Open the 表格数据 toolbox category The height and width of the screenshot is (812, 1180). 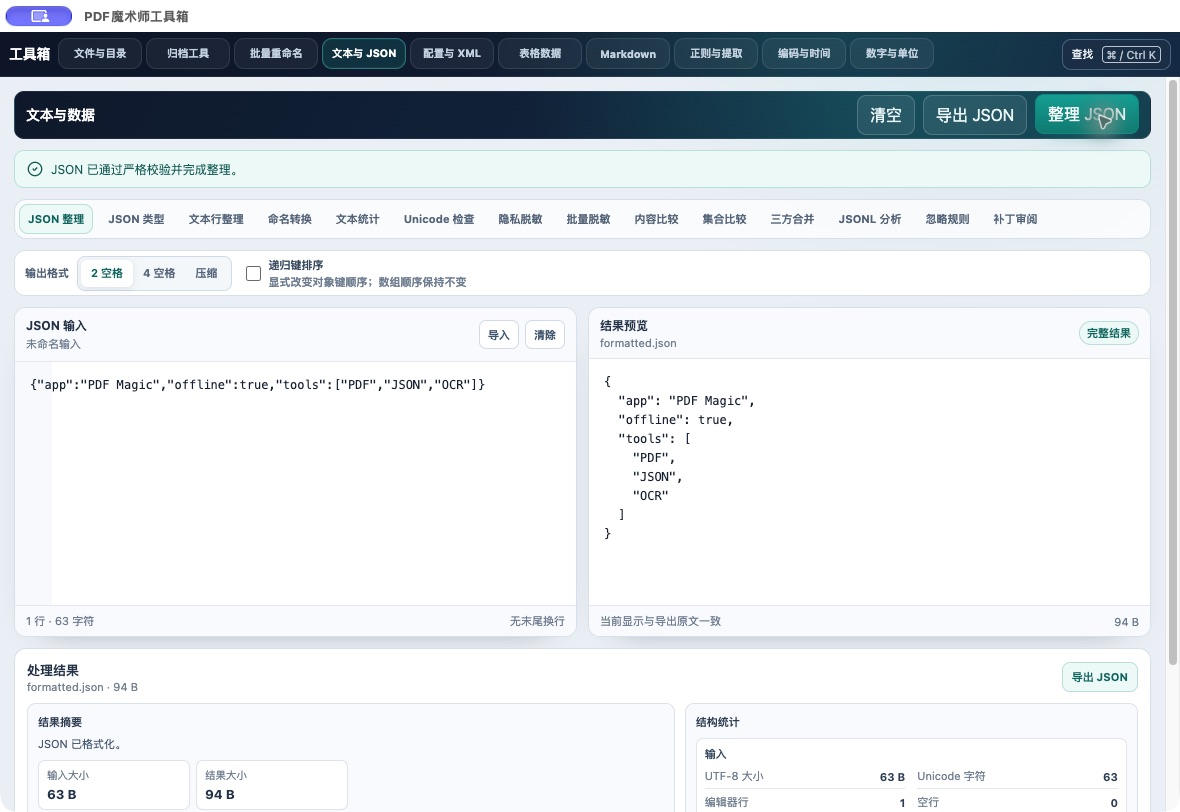tap(540, 53)
